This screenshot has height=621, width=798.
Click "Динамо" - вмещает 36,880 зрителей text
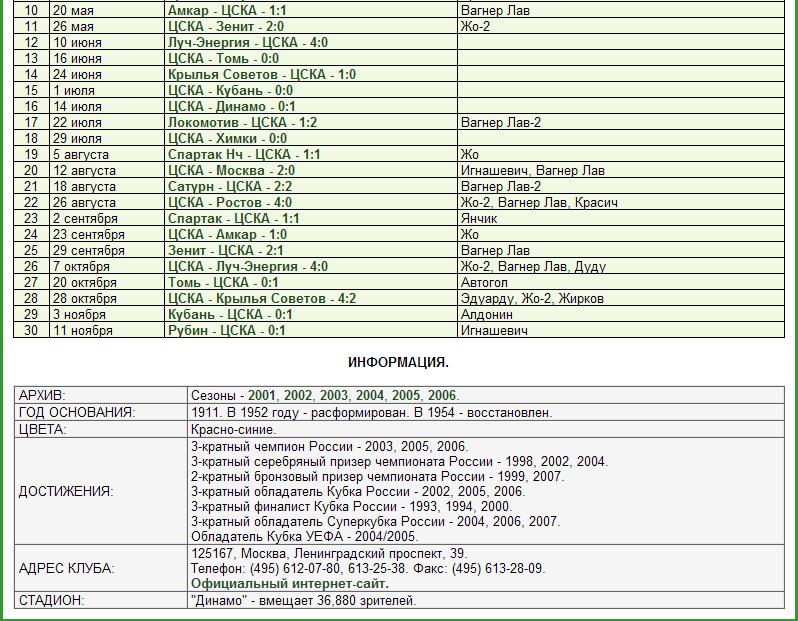pyautogui.click(x=304, y=601)
